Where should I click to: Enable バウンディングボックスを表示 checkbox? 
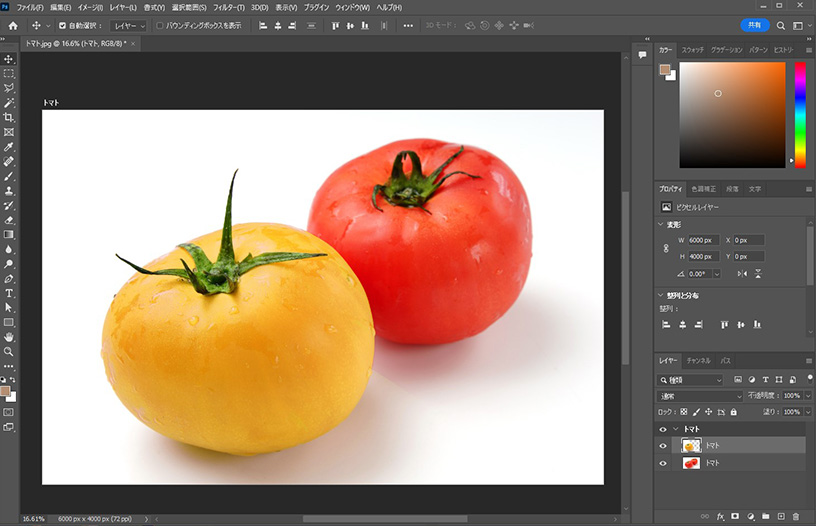coord(160,25)
